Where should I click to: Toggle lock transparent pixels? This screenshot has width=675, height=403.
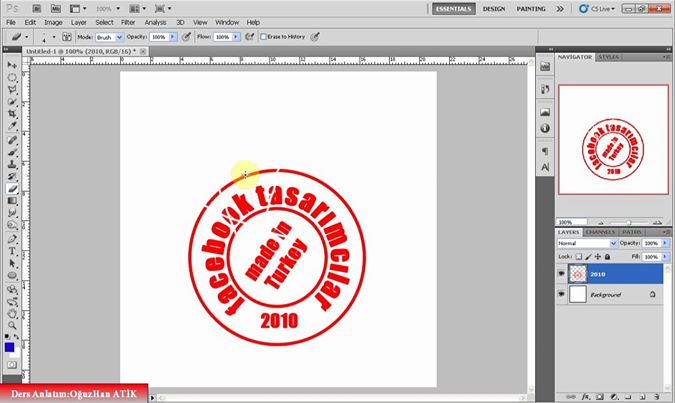pos(579,257)
